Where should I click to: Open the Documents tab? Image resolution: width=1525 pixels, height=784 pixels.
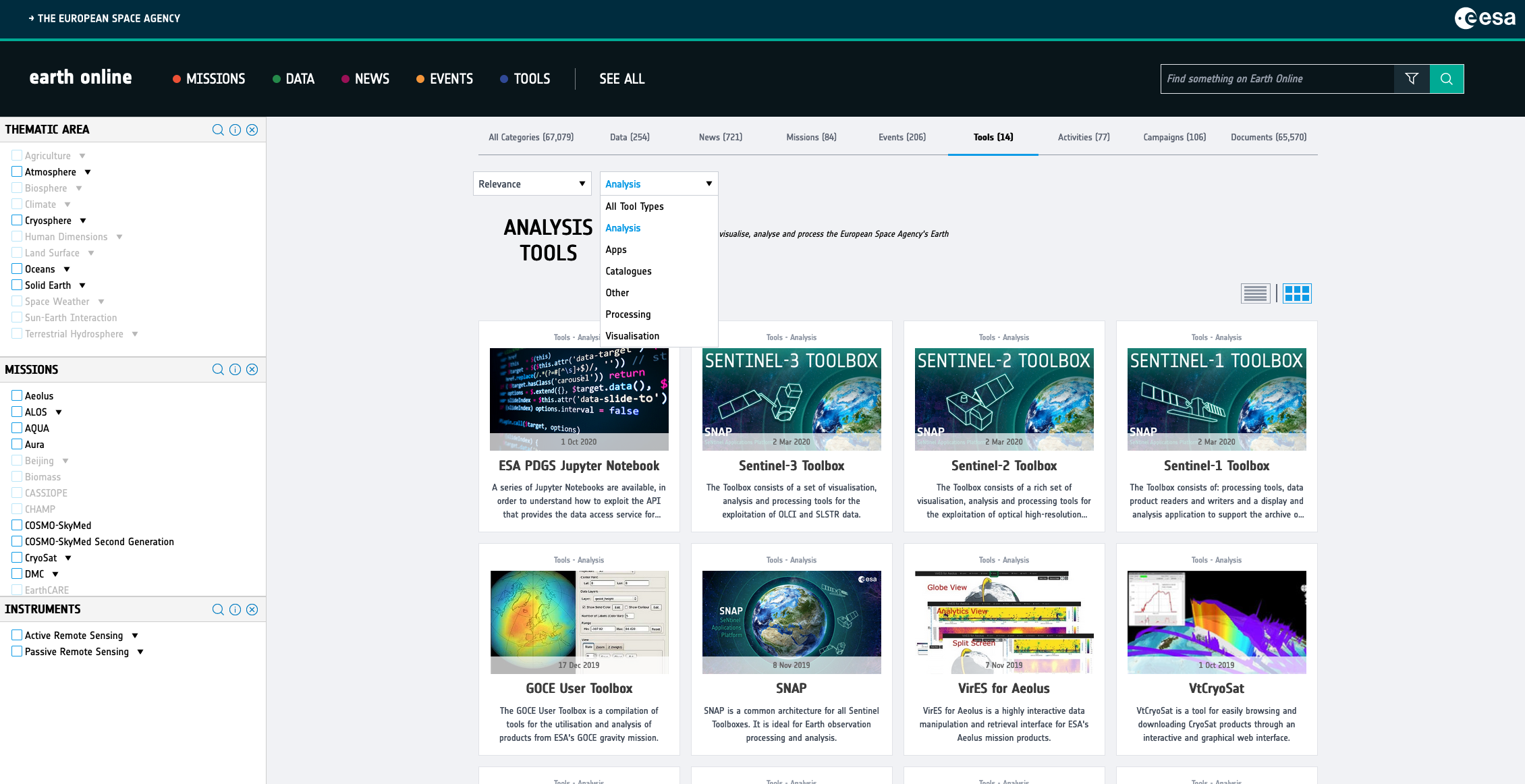click(1269, 137)
